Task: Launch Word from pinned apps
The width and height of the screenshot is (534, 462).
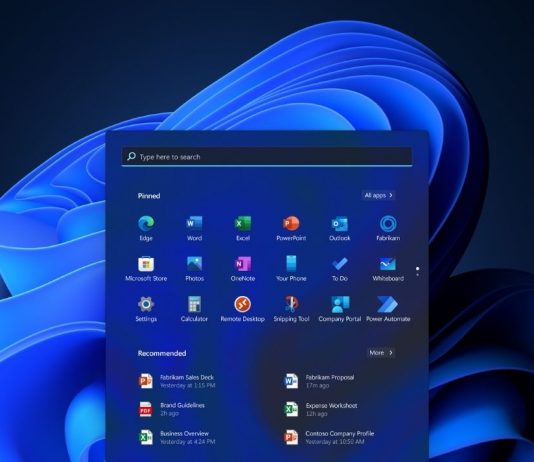Action: tap(194, 228)
